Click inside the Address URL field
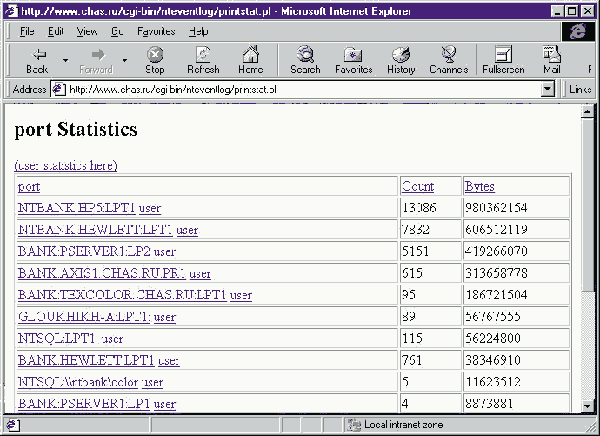This screenshot has width=600, height=436. (x=300, y=89)
